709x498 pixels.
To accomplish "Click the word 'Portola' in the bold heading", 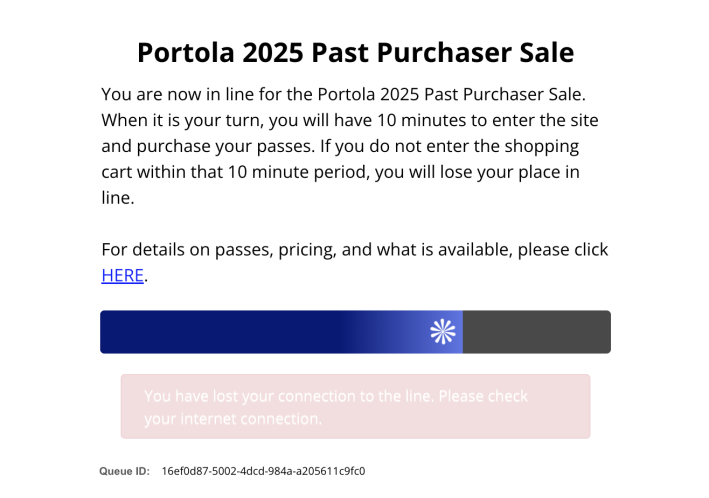I will point(186,52).
